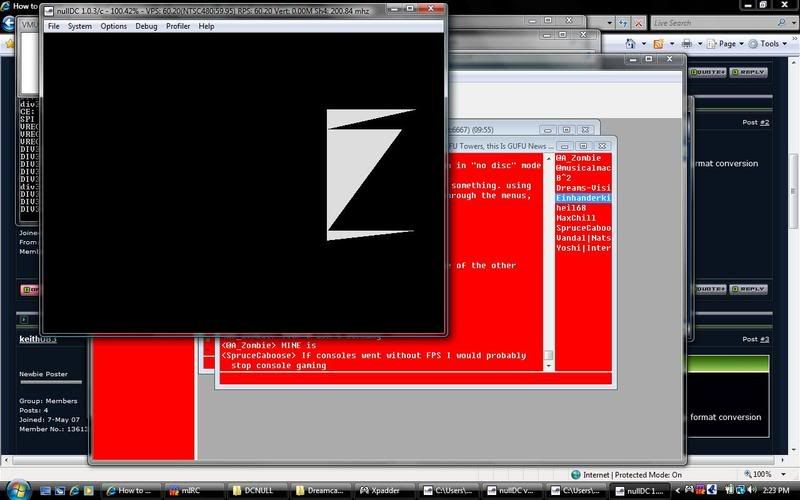
Task: Click the IE horizontal scrollbar right arrow
Action: click(x=784, y=460)
